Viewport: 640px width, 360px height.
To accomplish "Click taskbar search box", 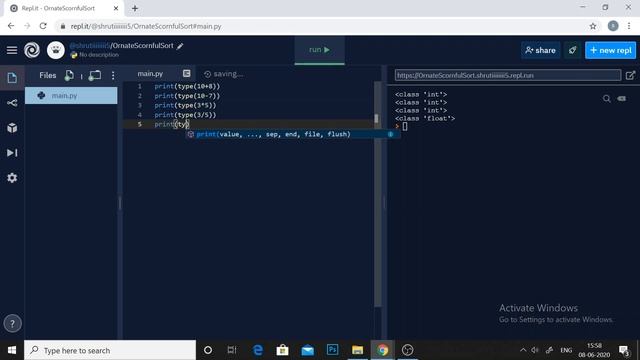I will point(110,350).
